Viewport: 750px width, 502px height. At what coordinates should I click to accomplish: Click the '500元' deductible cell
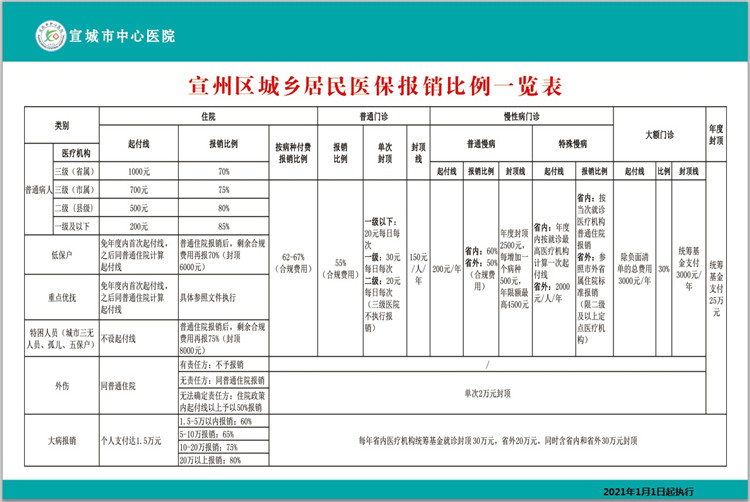coord(139,207)
